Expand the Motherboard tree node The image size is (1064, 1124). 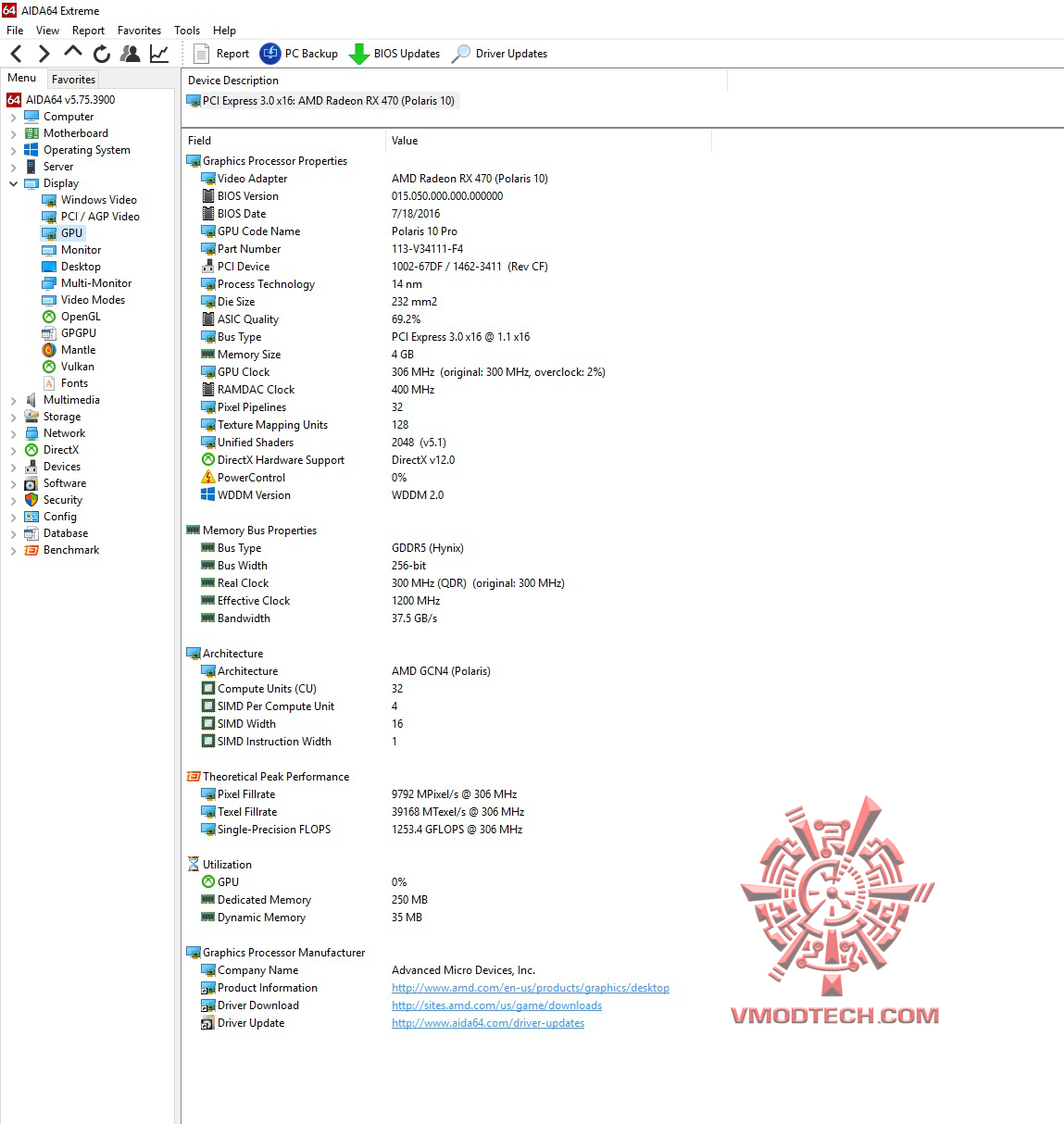coord(13,133)
